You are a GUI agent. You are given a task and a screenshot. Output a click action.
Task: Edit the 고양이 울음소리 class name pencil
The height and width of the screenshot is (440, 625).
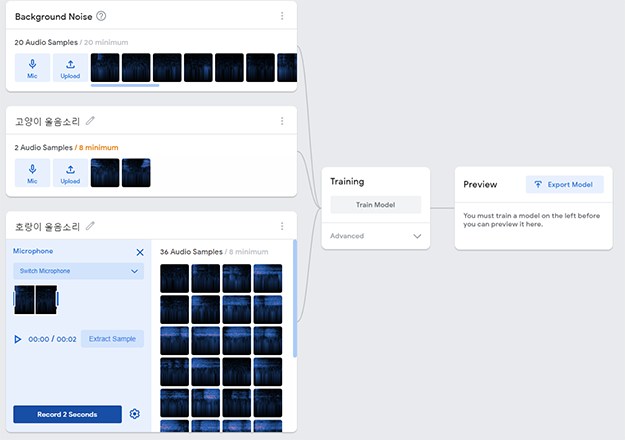(x=90, y=121)
